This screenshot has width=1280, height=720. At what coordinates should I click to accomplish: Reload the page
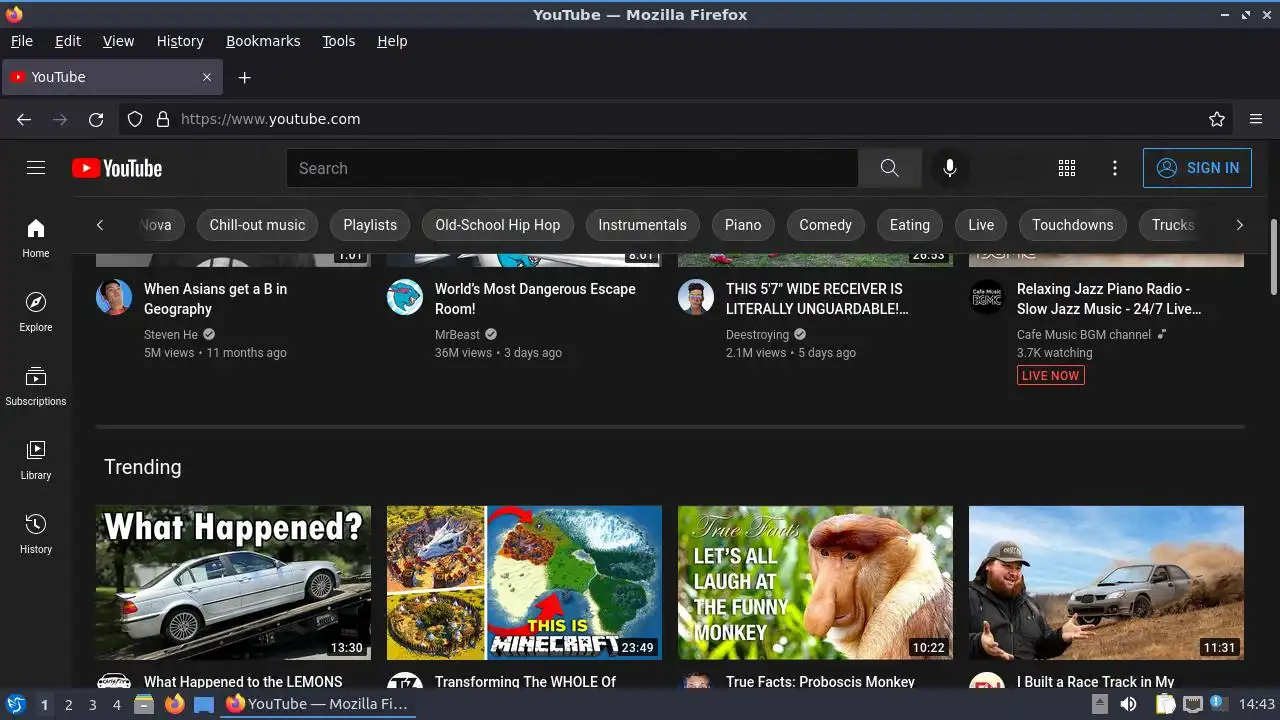point(96,119)
